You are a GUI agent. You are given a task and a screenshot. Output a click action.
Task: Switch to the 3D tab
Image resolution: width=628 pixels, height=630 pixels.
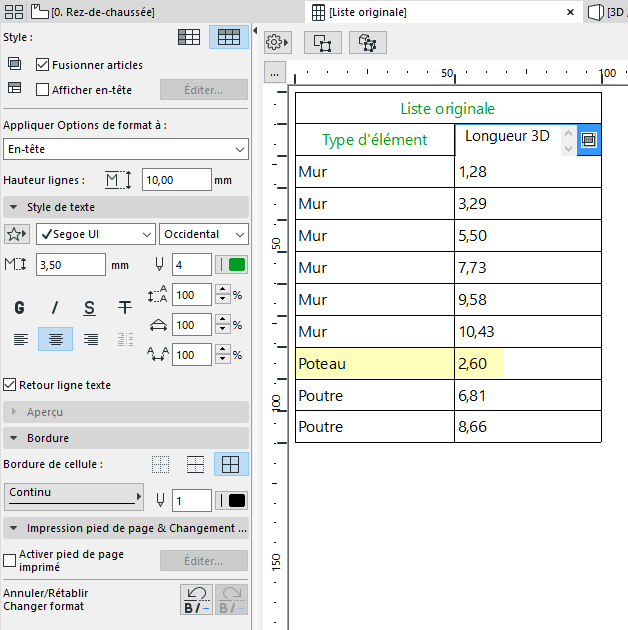coord(608,12)
